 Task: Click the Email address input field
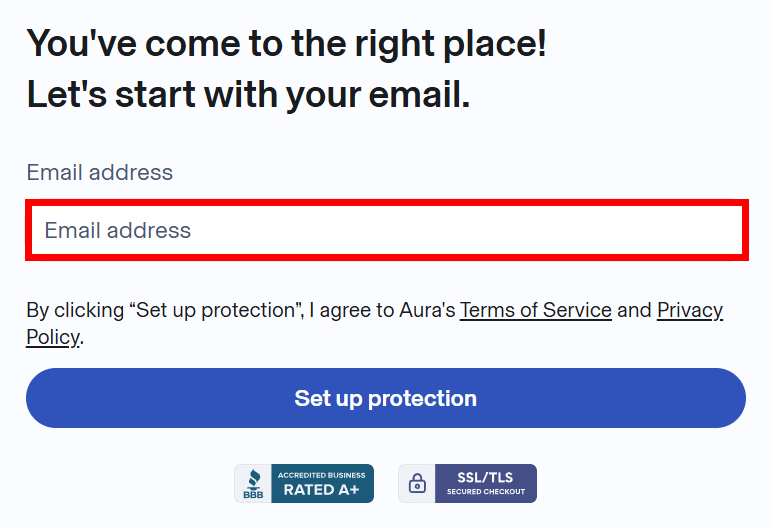(x=386, y=231)
